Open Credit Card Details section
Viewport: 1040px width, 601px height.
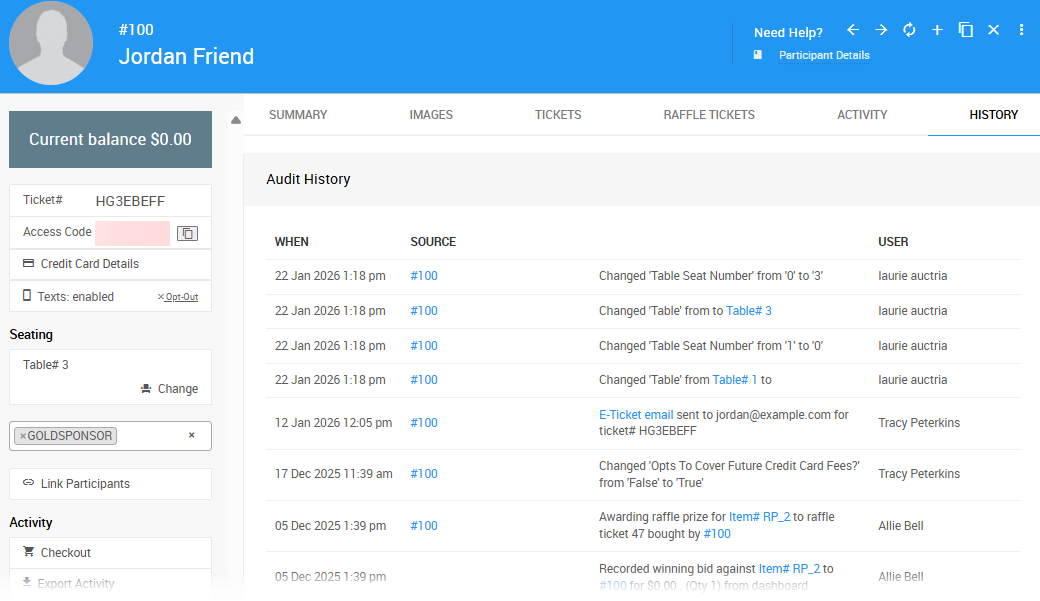point(89,264)
